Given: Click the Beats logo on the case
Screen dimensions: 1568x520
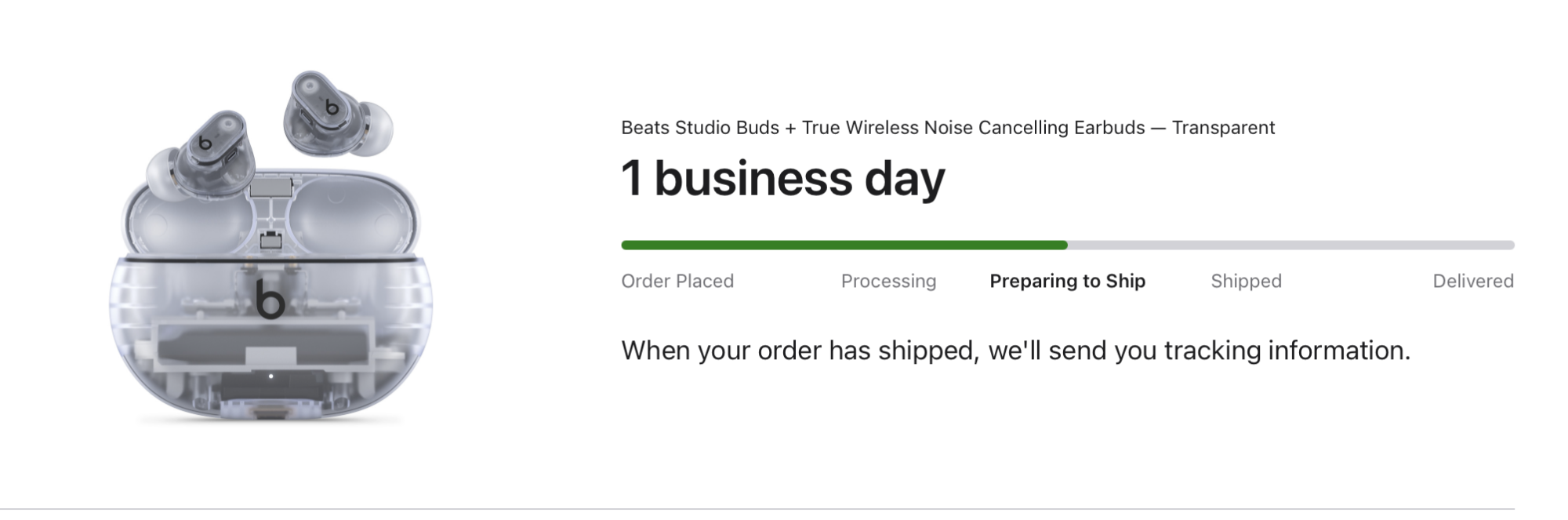Looking at the screenshot, I should (x=270, y=299).
